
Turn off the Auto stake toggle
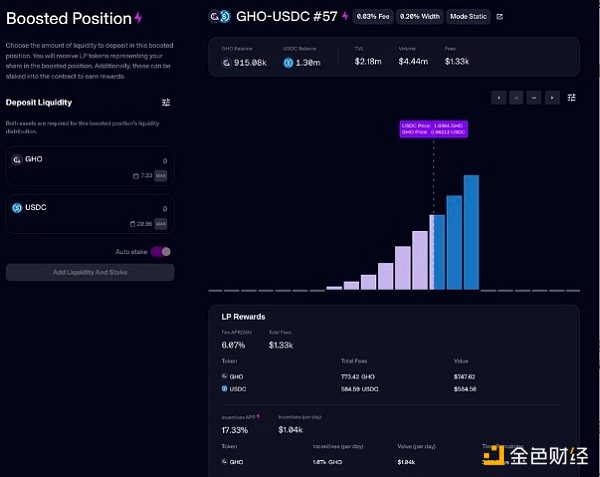coord(160,252)
